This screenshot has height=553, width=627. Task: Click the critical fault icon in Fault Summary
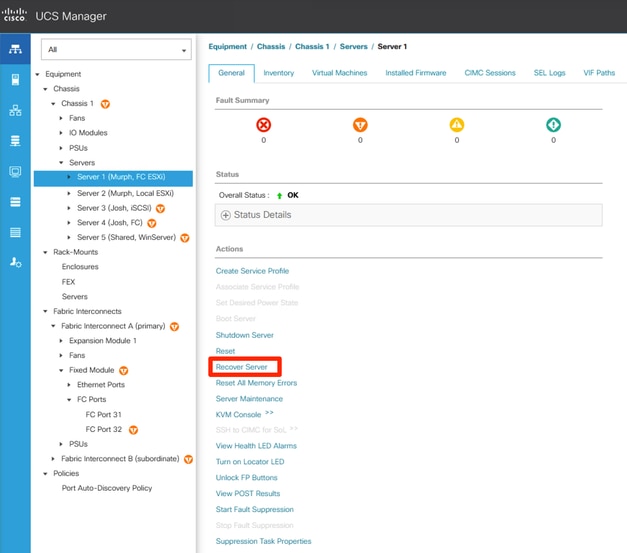click(264, 125)
